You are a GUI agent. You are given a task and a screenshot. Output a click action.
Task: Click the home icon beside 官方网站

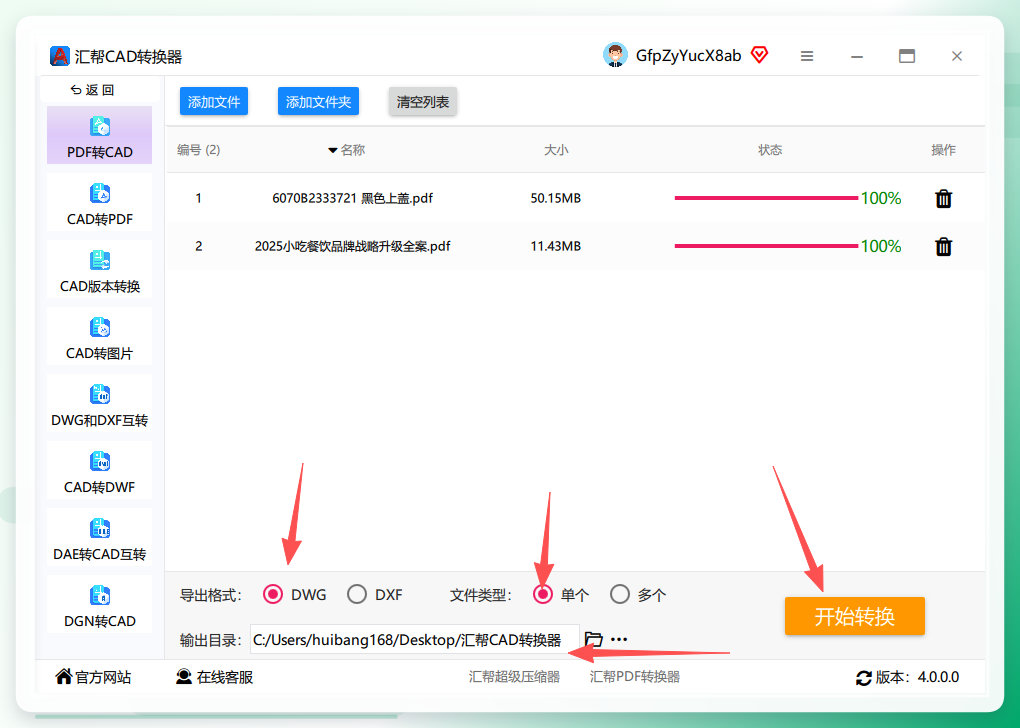[64, 677]
